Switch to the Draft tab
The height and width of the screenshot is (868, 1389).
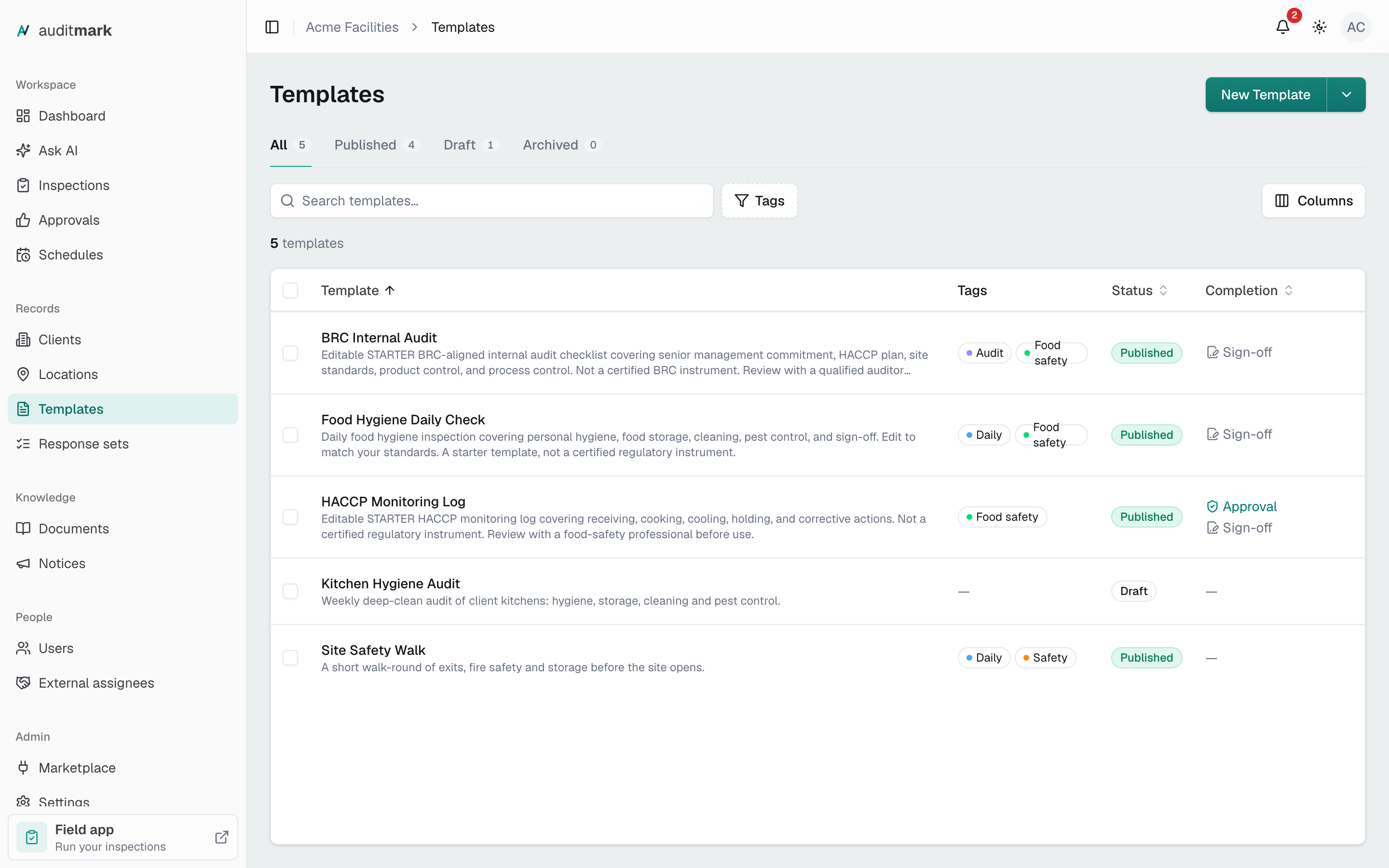pos(471,145)
